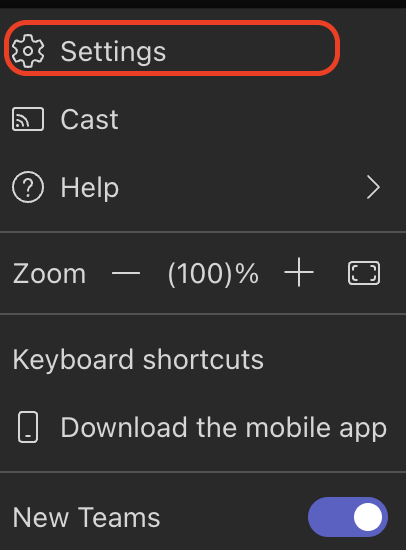Screen dimensions: 406x550
Task: Click the white knob of New Teams switch
Action: point(368,517)
